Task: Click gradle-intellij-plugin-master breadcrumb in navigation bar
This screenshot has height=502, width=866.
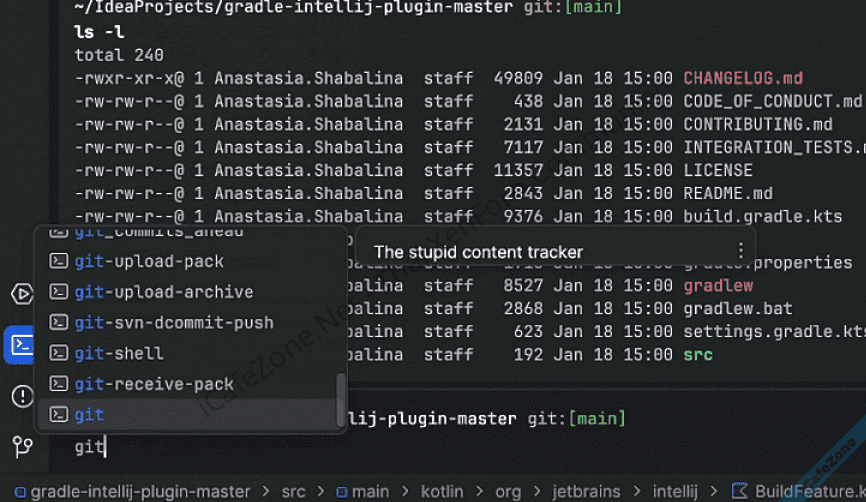Action: pyautogui.click(x=140, y=491)
